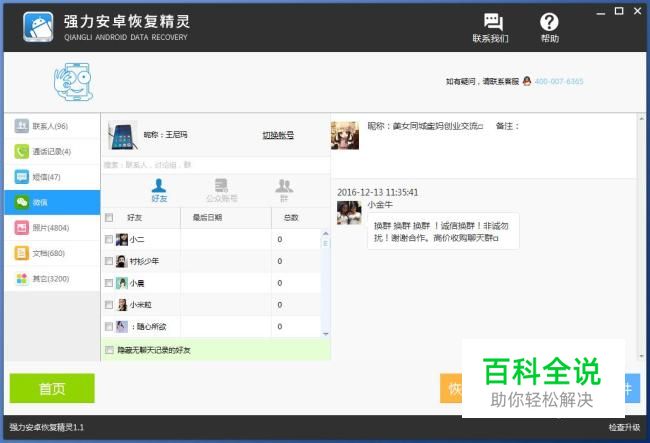Click the friend list scroll down arrow
The height and width of the screenshot is (443, 650).
click(x=325, y=334)
